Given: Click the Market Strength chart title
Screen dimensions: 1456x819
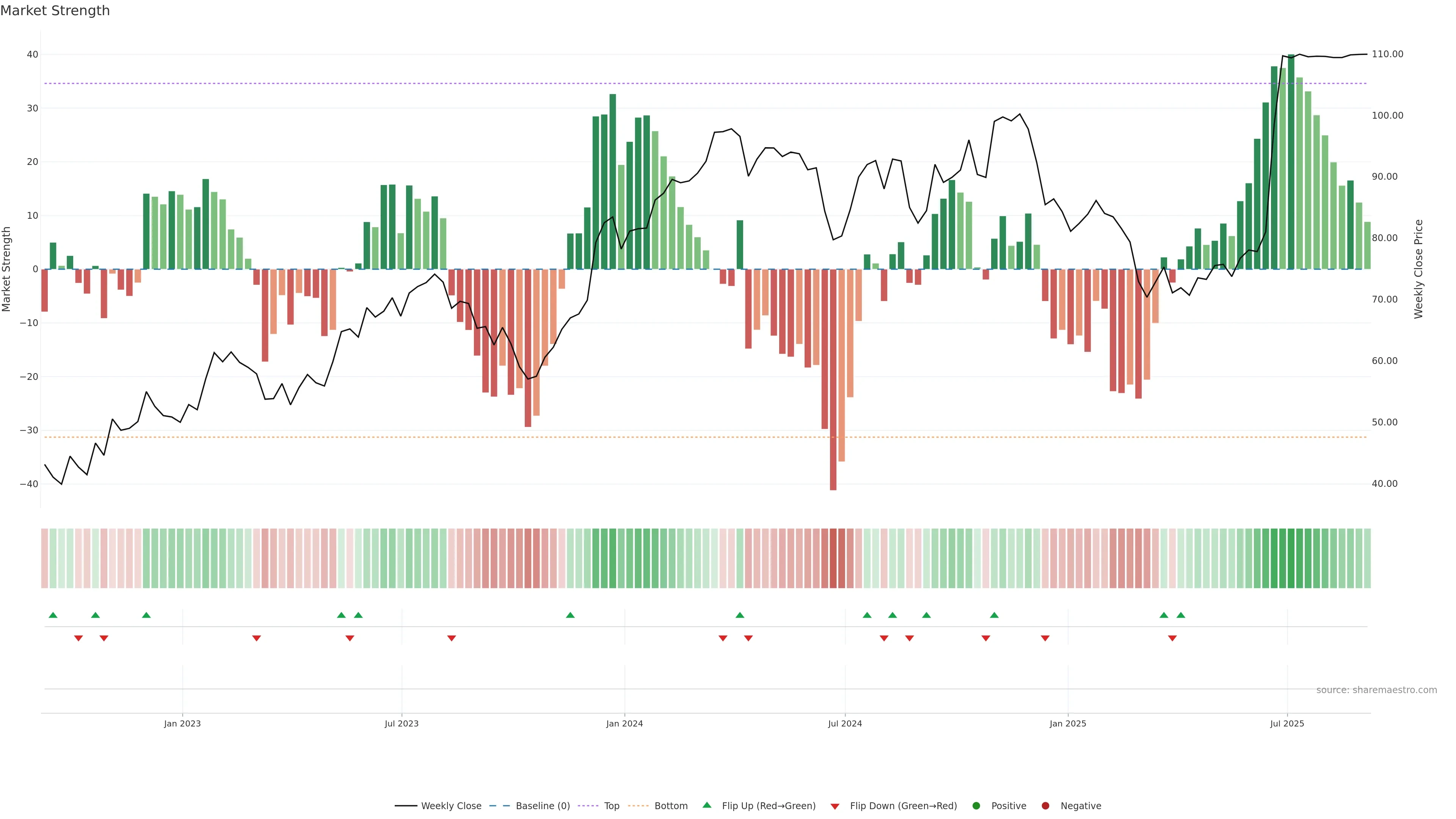Looking at the screenshot, I should tap(55, 11).
